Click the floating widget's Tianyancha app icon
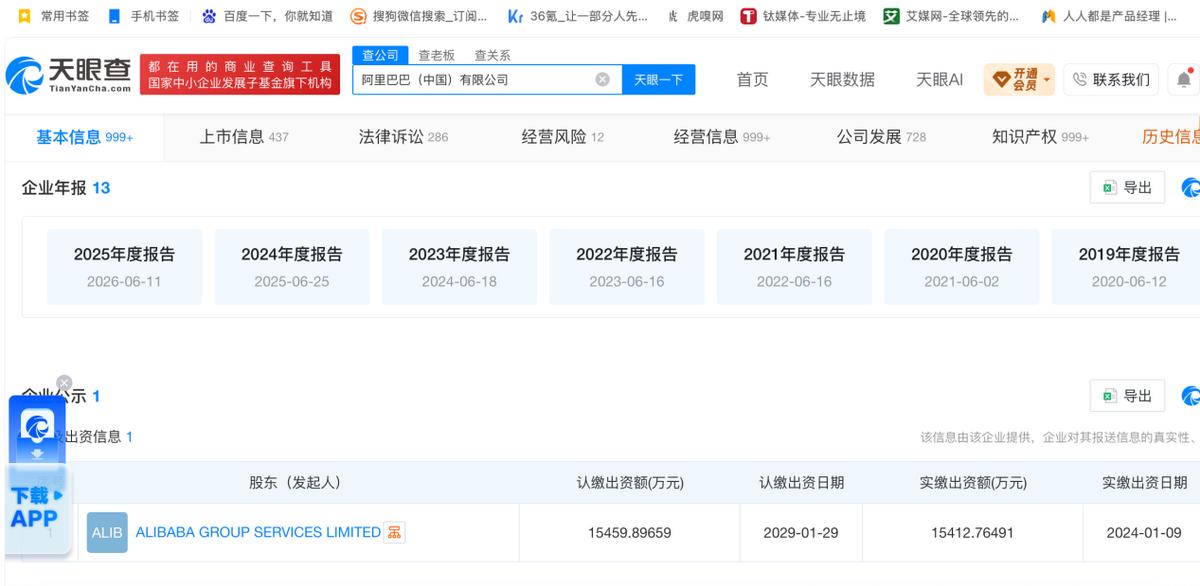 [x=38, y=426]
